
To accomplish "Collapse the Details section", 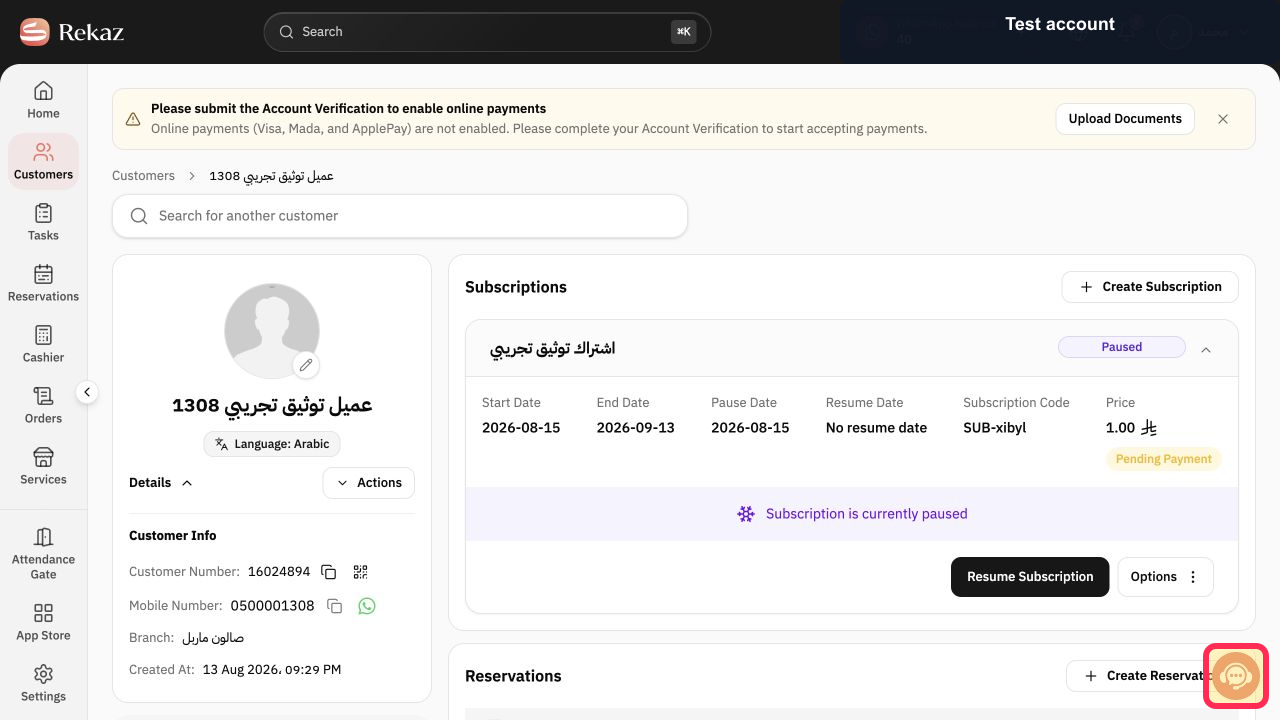I will coord(160,482).
